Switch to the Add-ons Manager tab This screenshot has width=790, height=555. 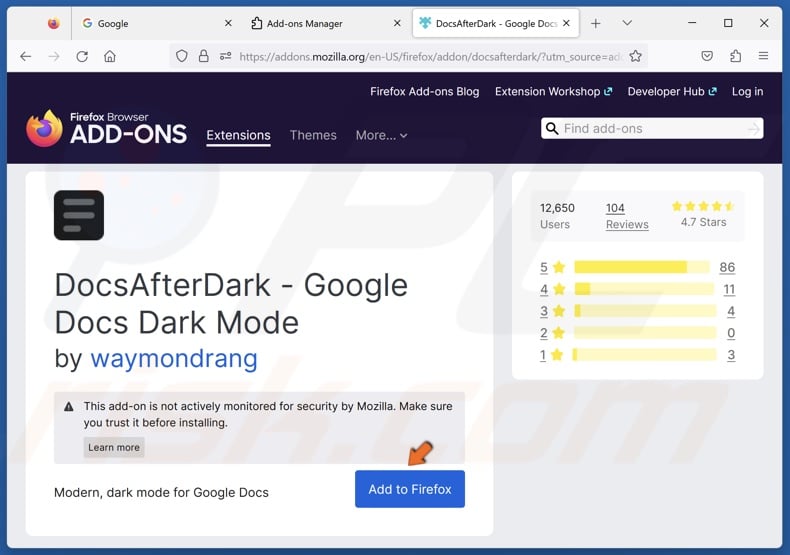click(x=326, y=23)
